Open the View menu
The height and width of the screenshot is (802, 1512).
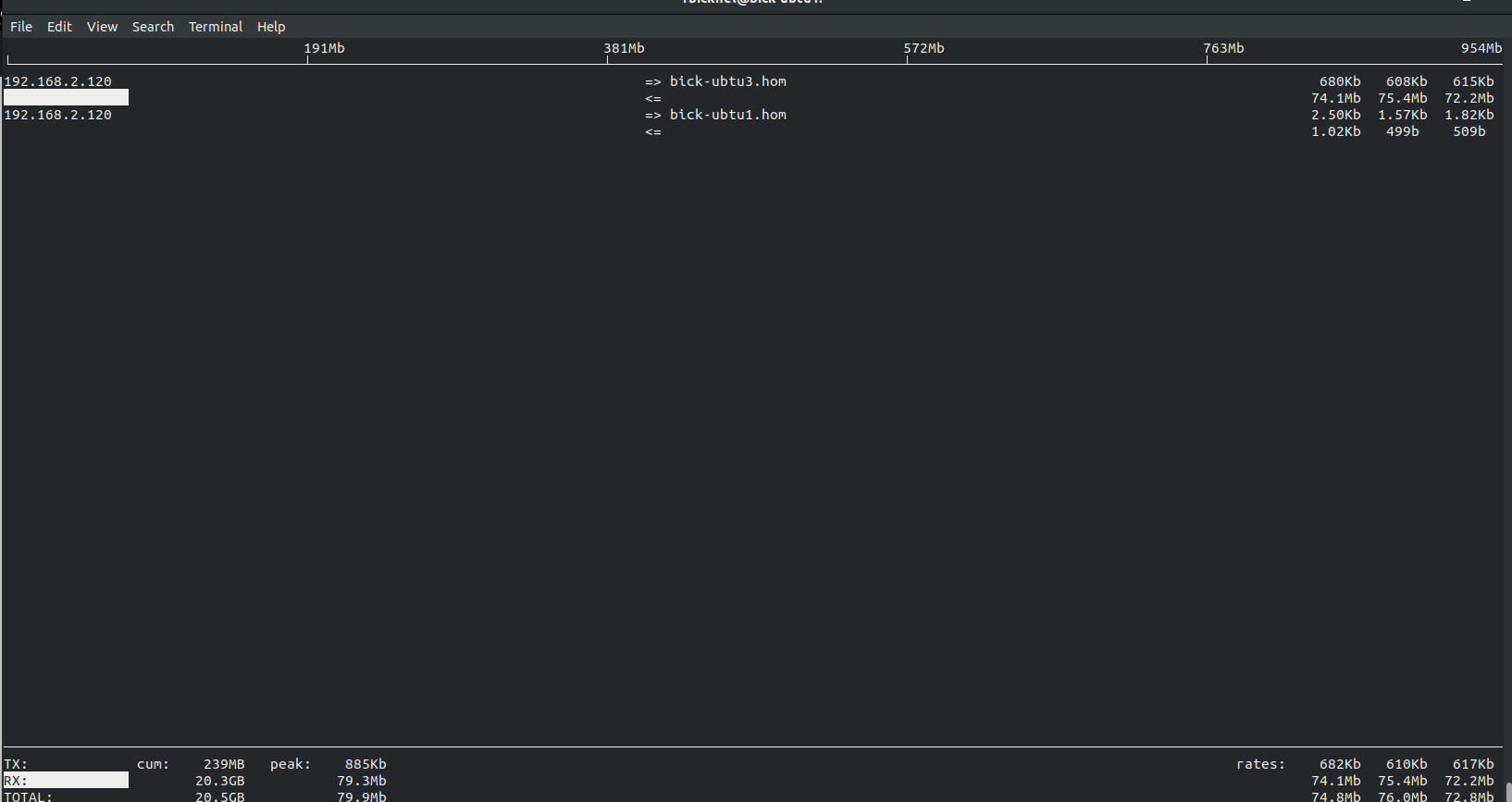click(102, 27)
